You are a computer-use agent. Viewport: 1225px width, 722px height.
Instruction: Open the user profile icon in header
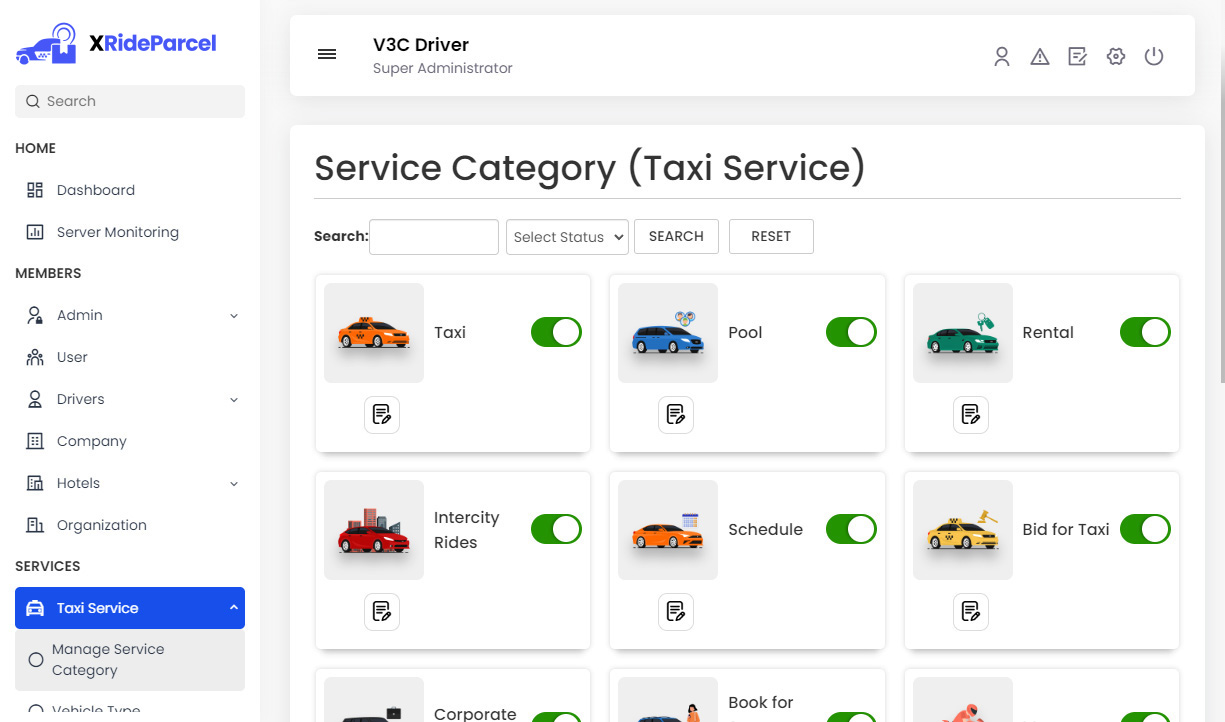click(1001, 57)
